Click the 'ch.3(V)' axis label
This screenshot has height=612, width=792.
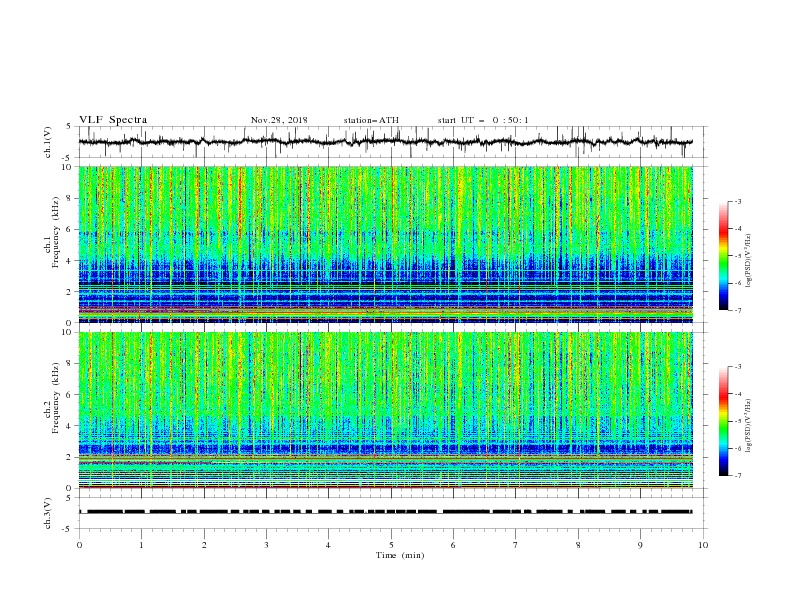point(48,513)
